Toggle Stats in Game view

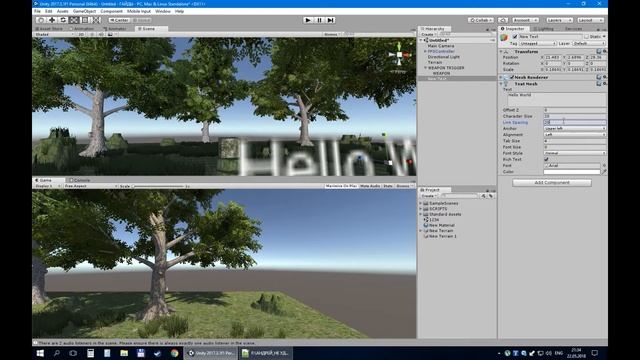point(388,186)
